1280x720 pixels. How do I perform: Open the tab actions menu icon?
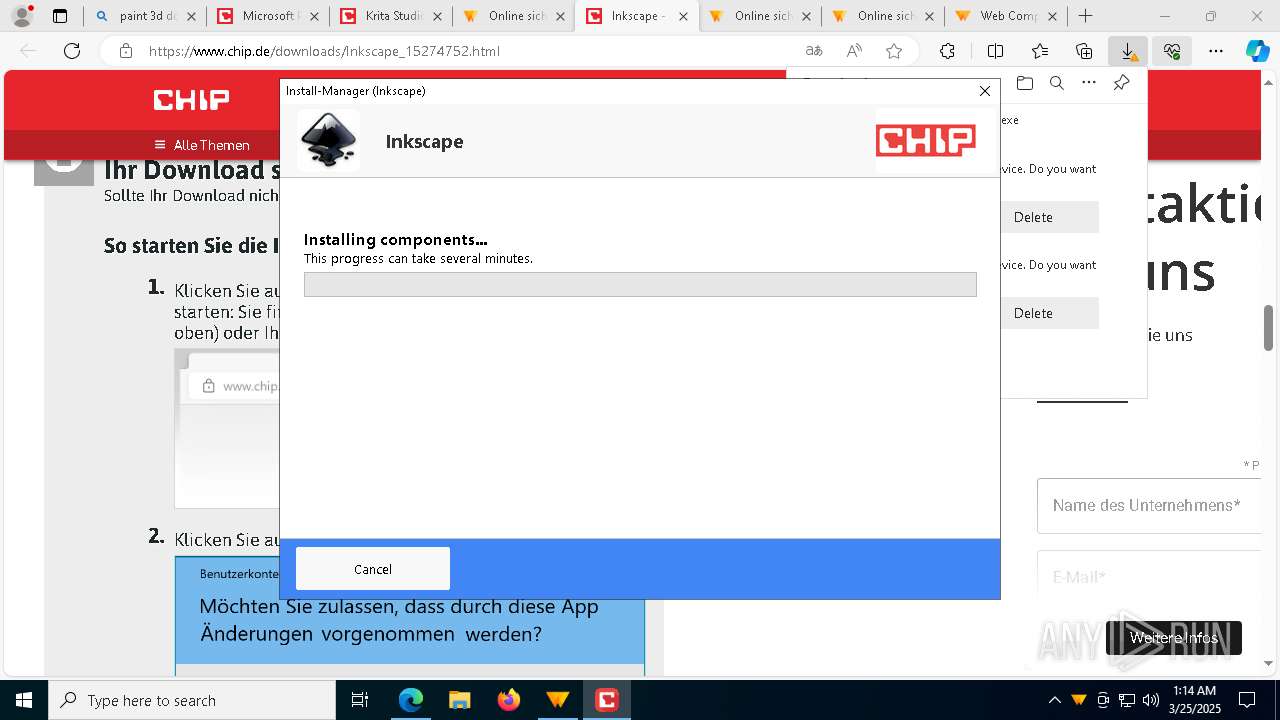click(60, 16)
